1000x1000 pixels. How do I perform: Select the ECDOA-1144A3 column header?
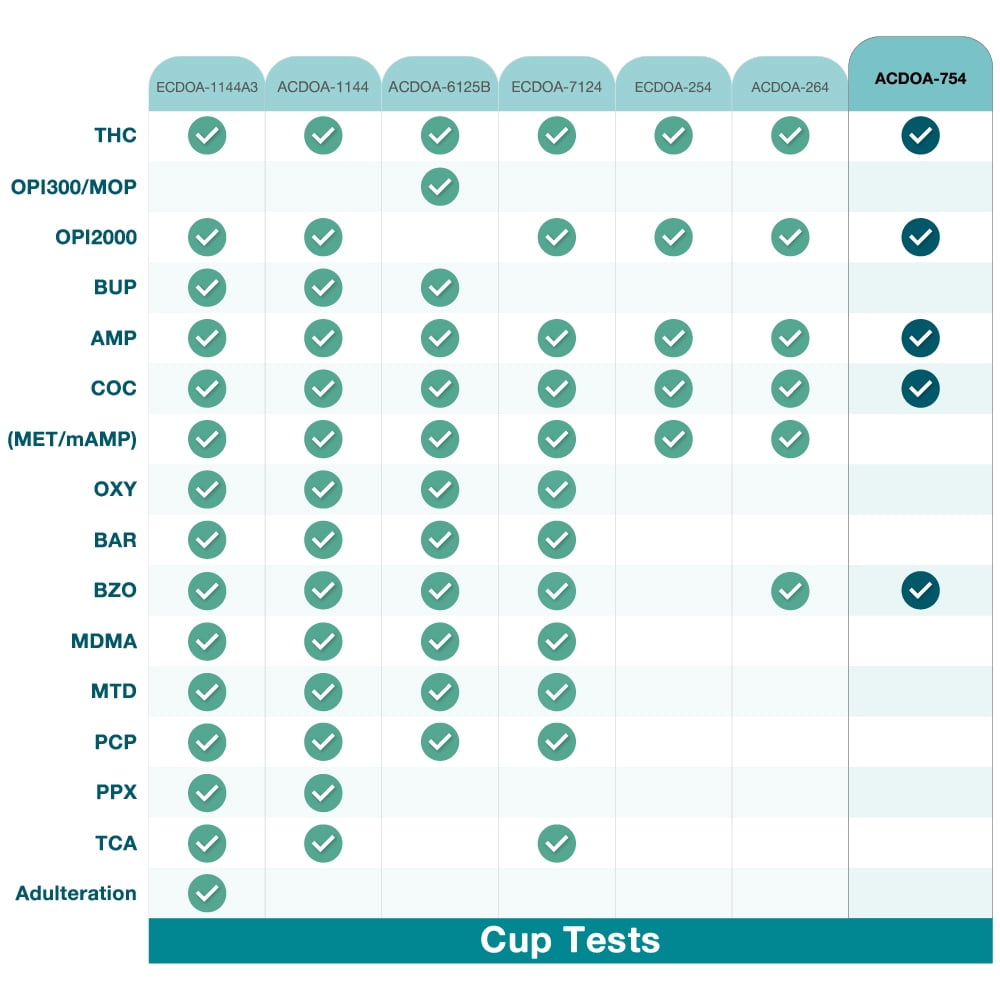(207, 87)
